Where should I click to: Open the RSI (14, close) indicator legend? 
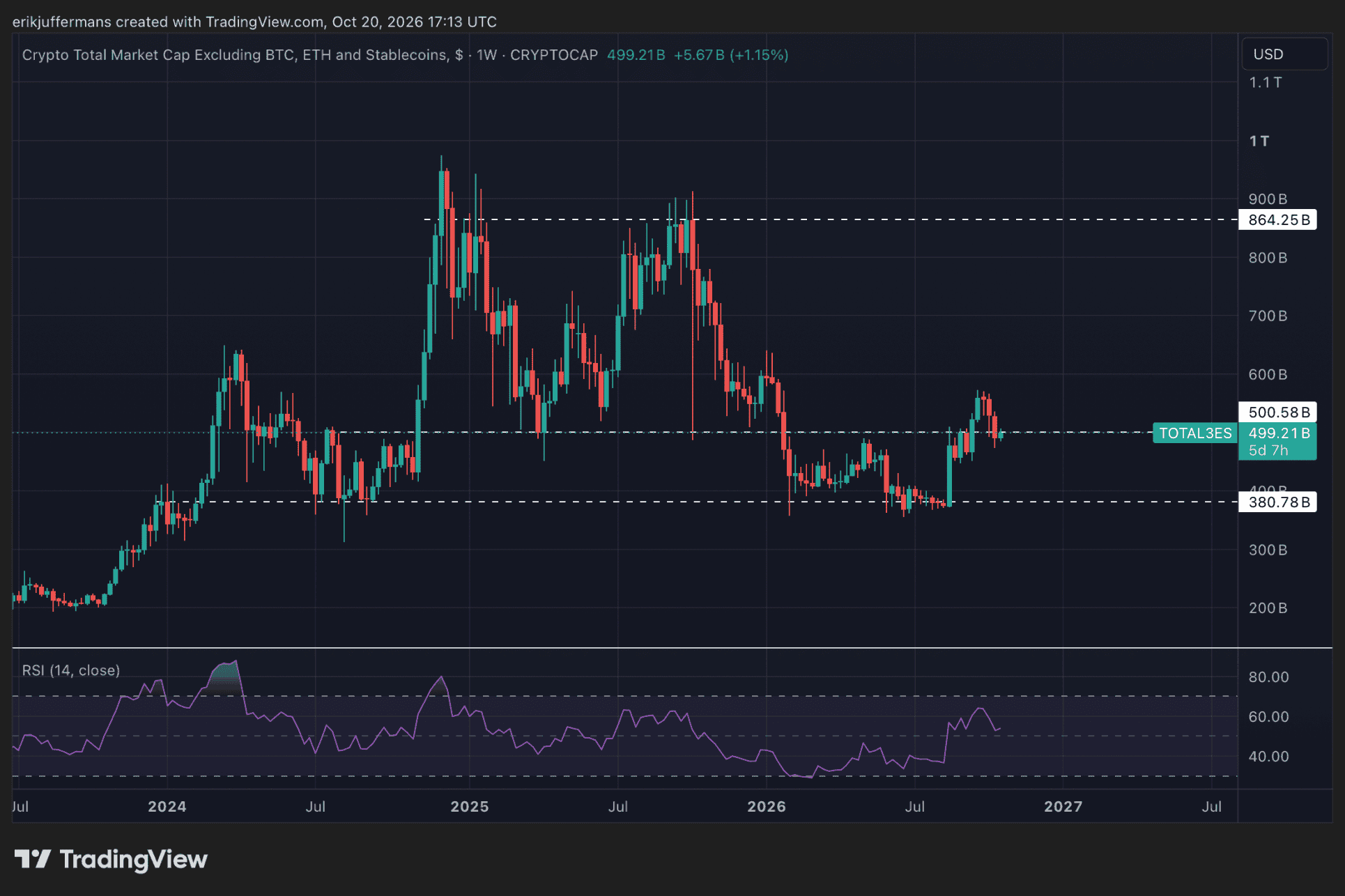[x=71, y=670]
